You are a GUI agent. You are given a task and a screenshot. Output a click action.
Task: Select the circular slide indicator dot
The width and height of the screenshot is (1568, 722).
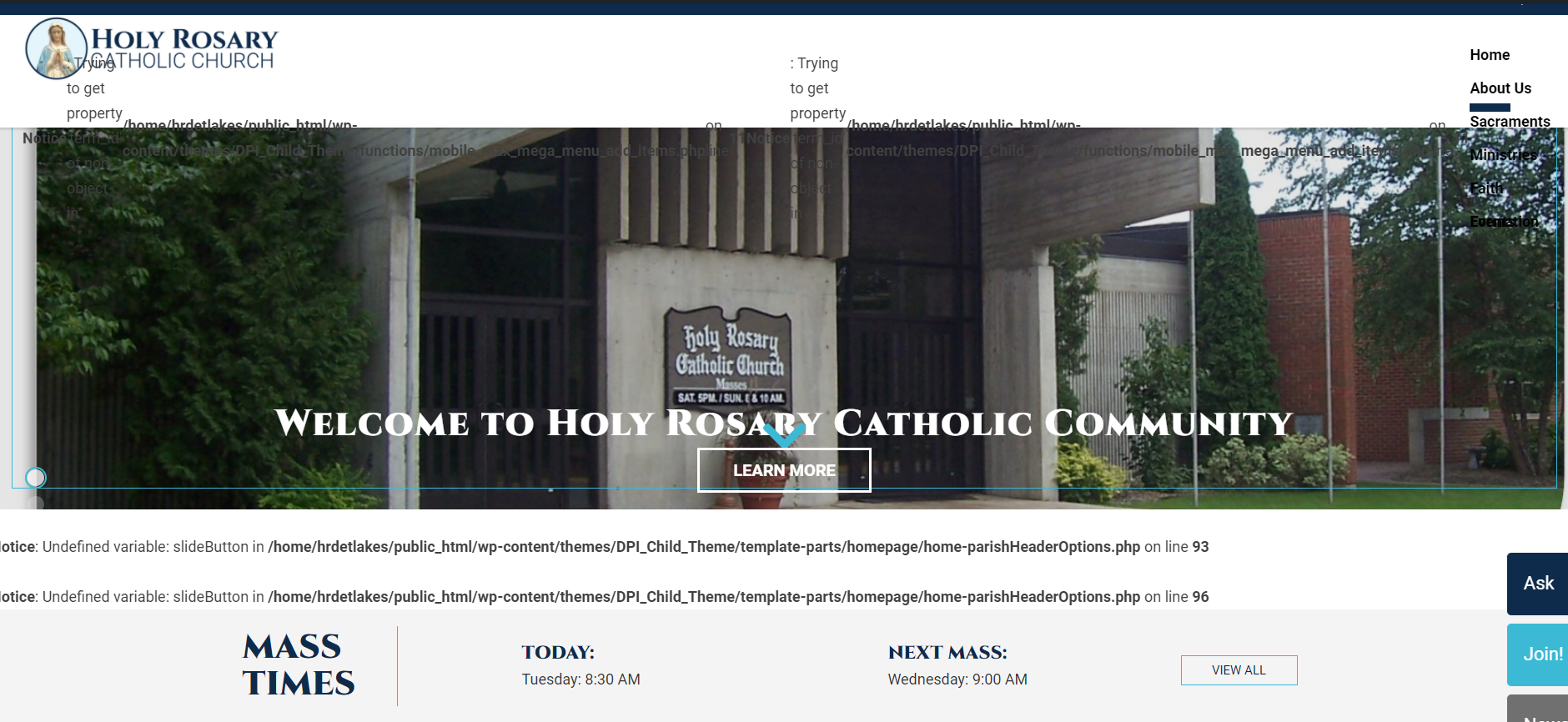coord(36,478)
